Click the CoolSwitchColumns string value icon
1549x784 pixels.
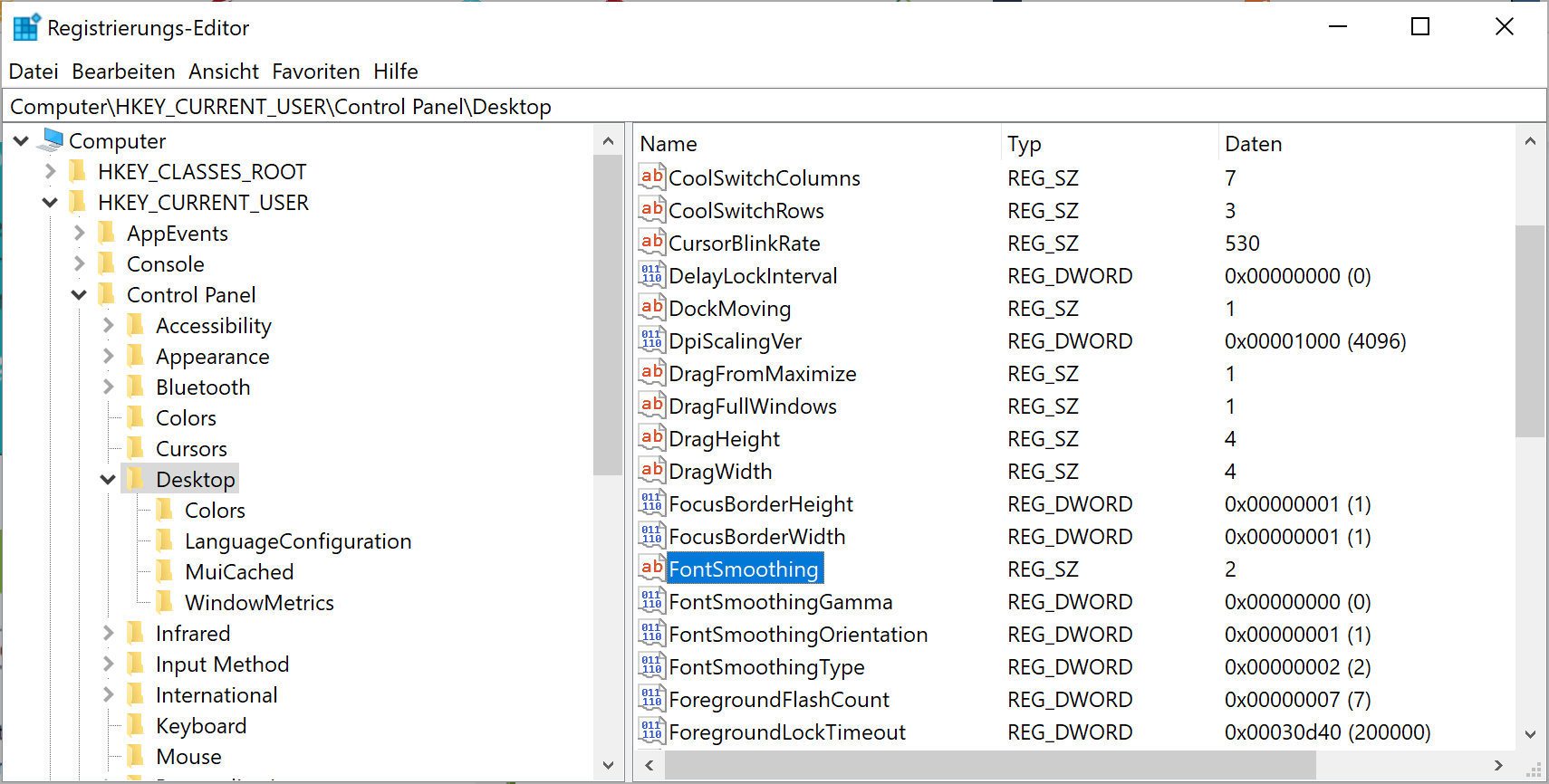(x=652, y=177)
